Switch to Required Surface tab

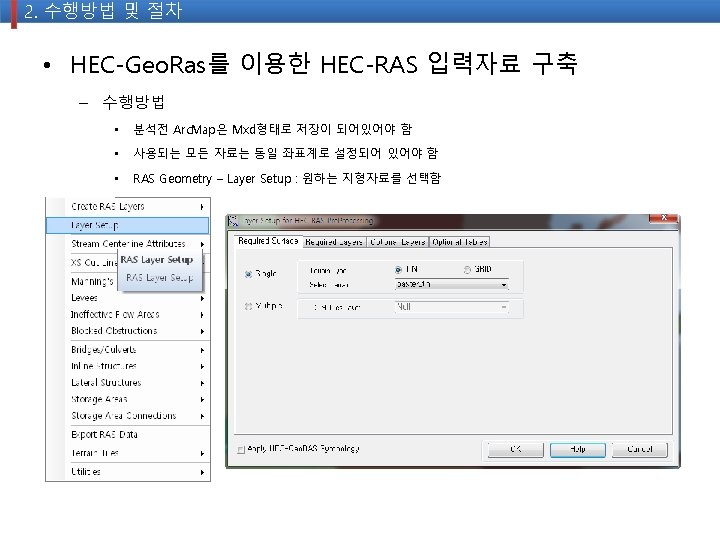268,241
